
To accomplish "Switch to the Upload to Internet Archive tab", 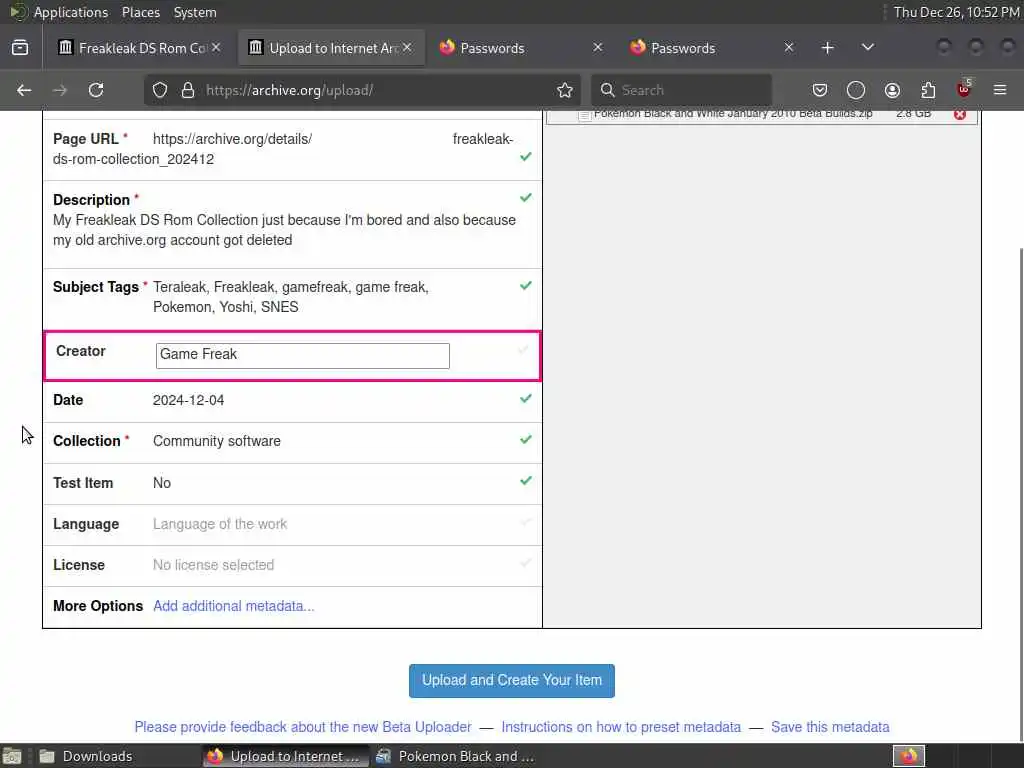I will 331,48.
